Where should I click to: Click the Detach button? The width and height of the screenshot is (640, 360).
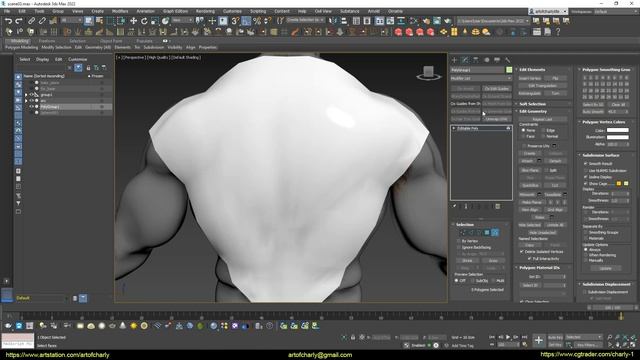click(x=555, y=161)
